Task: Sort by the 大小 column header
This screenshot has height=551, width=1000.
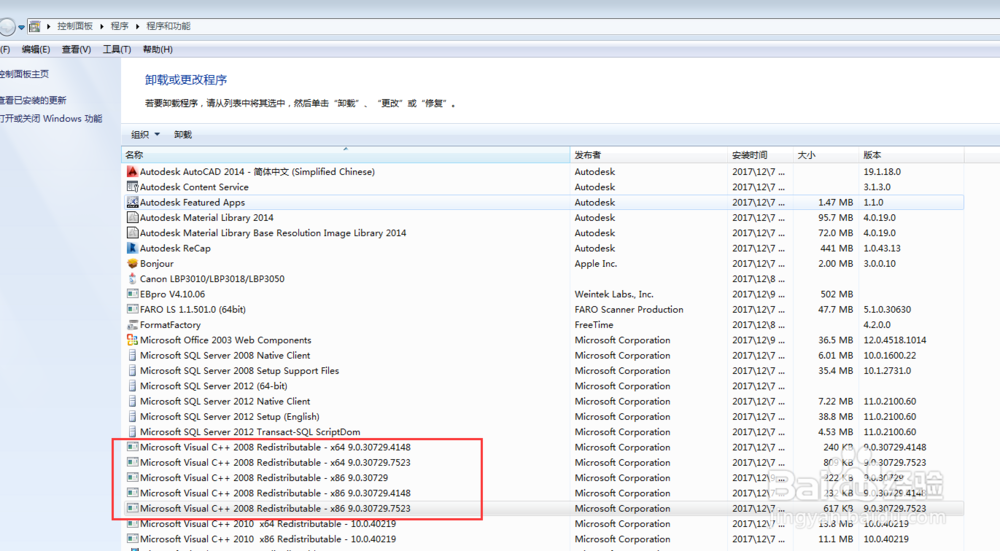Action: click(826, 155)
